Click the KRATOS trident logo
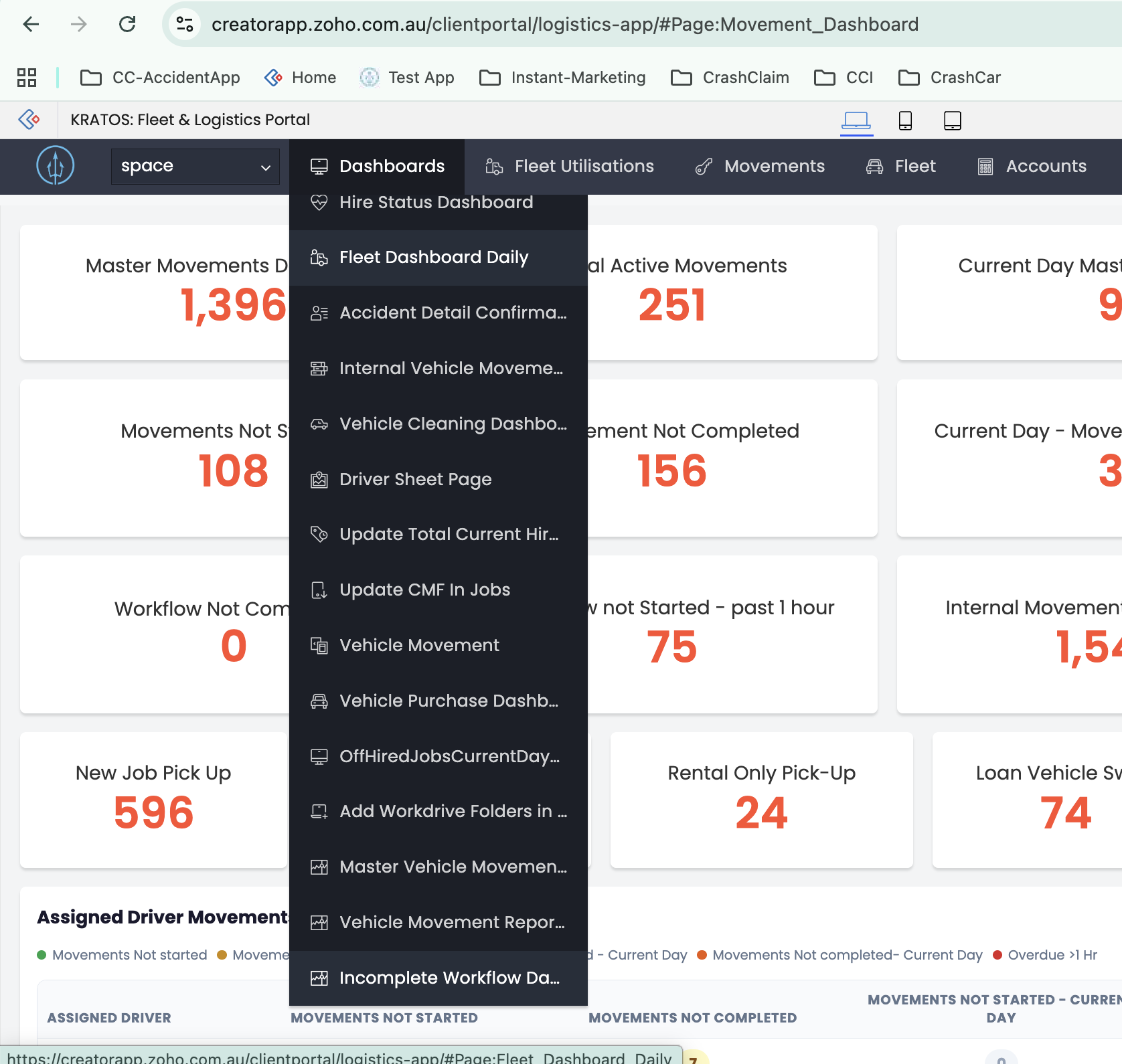1122x1064 pixels. point(56,165)
